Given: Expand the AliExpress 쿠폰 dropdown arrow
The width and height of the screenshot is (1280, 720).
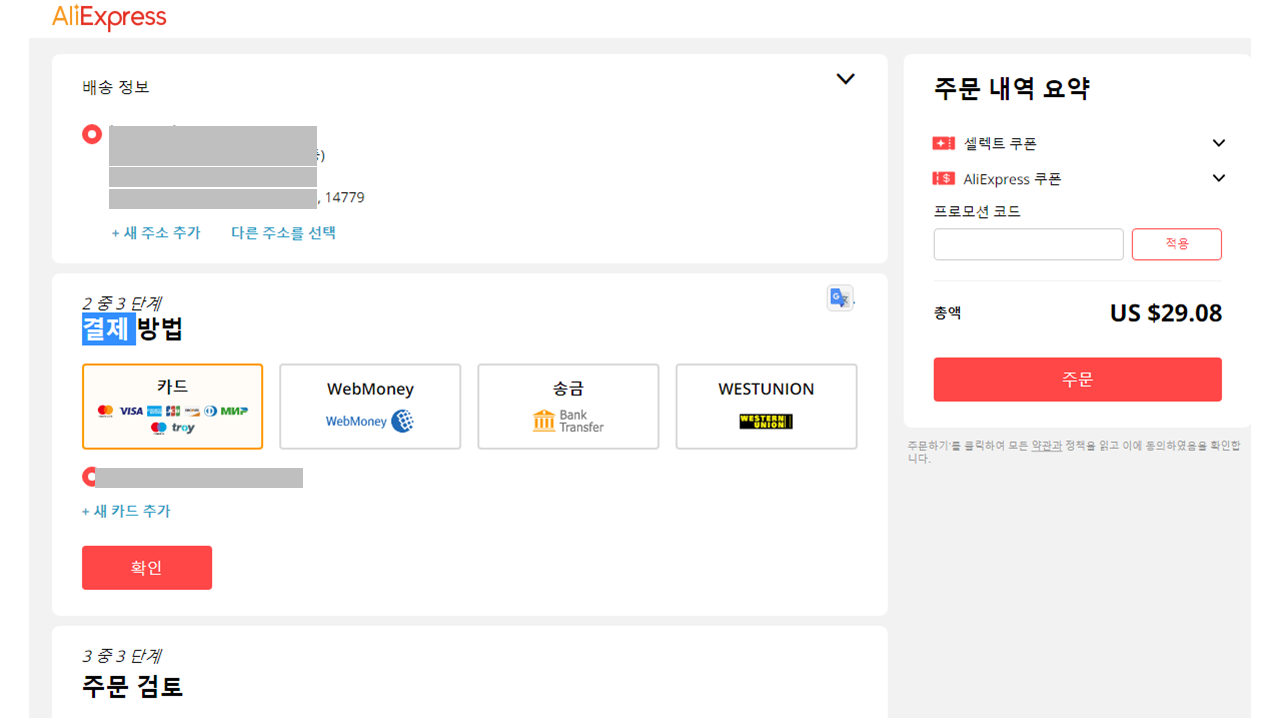Looking at the screenshot, I should (x=1219, y=178).
